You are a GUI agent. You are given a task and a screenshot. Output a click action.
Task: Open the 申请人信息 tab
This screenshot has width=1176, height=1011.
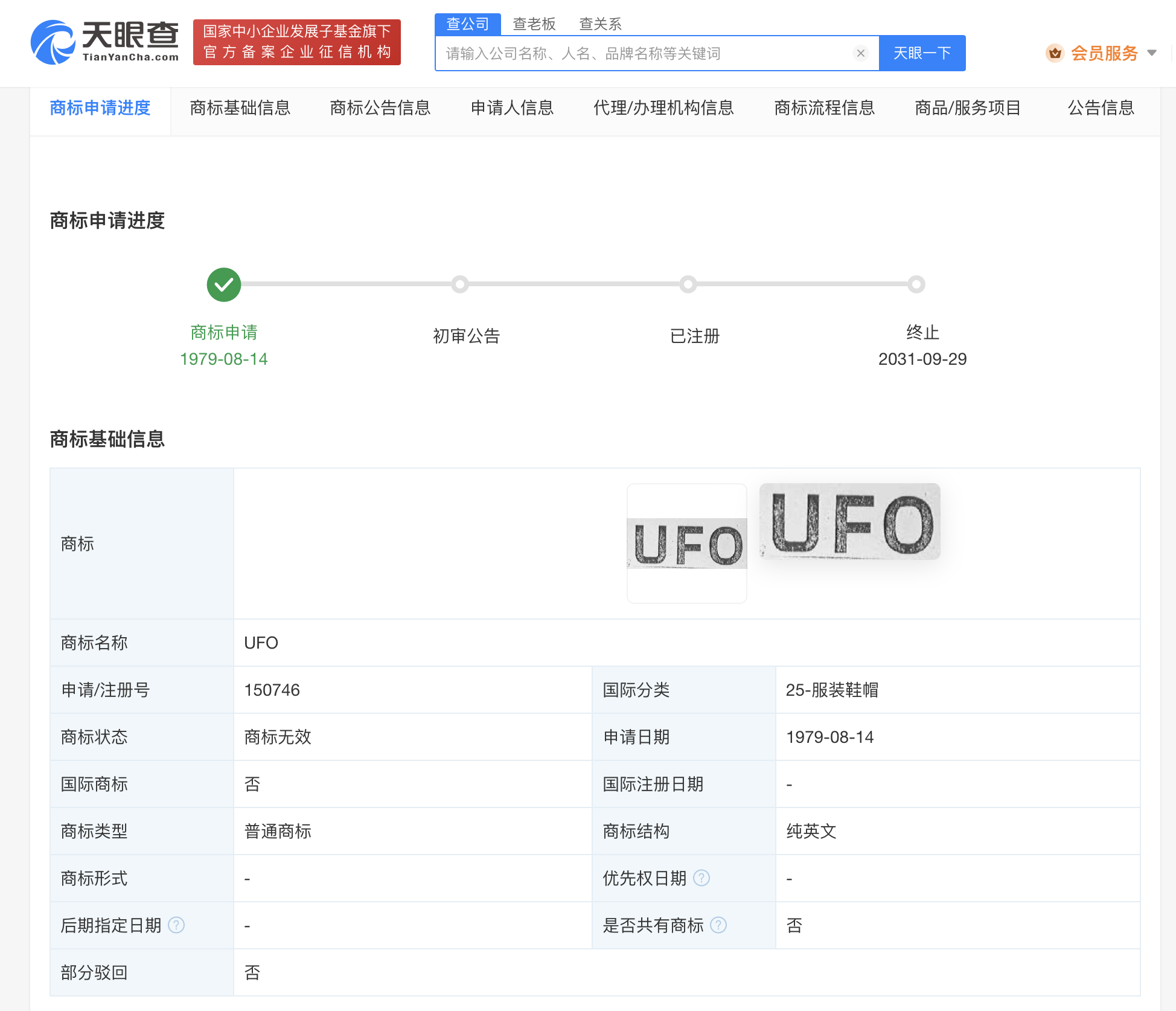point(512,108)
